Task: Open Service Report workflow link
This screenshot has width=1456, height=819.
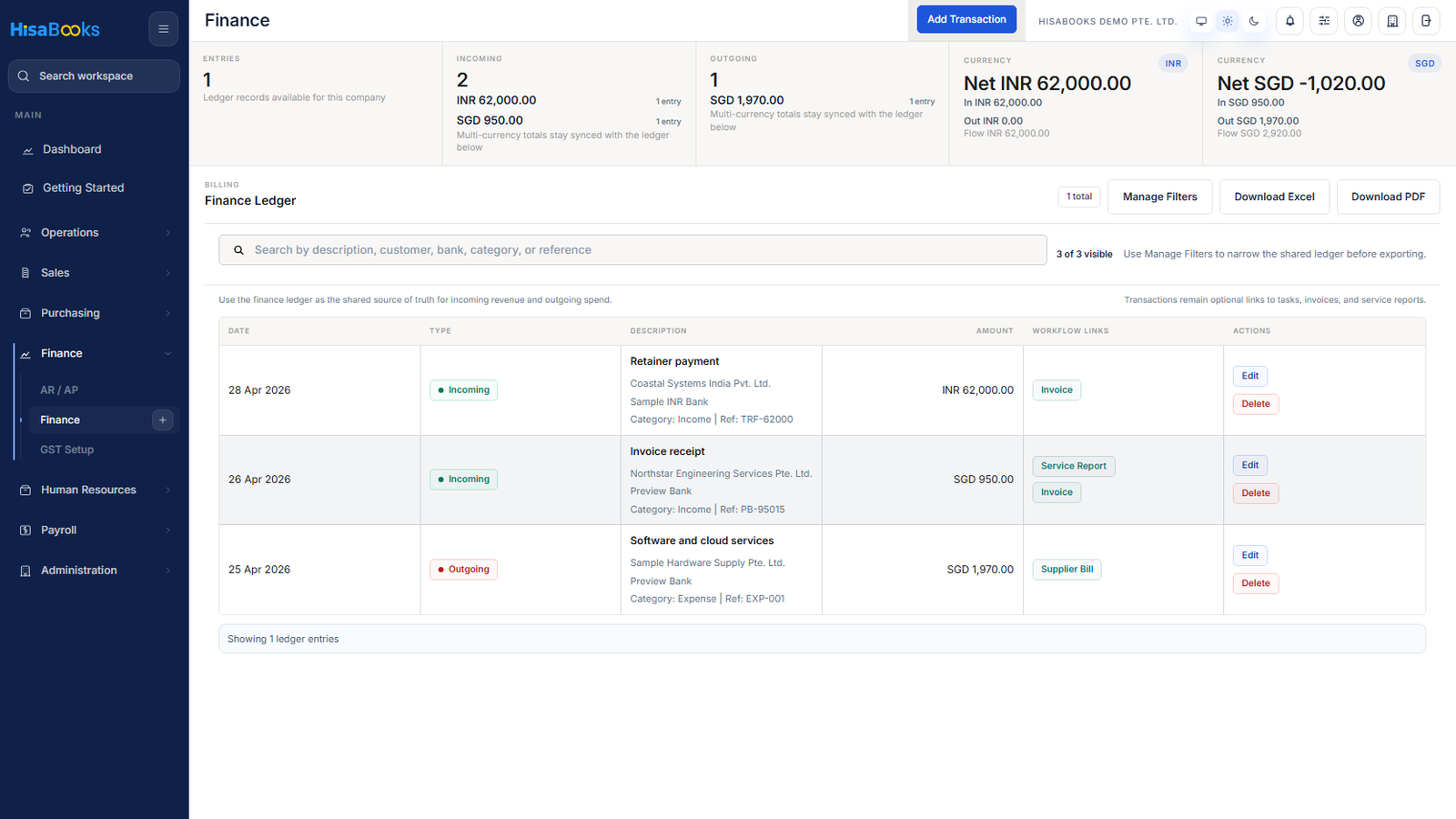Action: click(1074, 466)
